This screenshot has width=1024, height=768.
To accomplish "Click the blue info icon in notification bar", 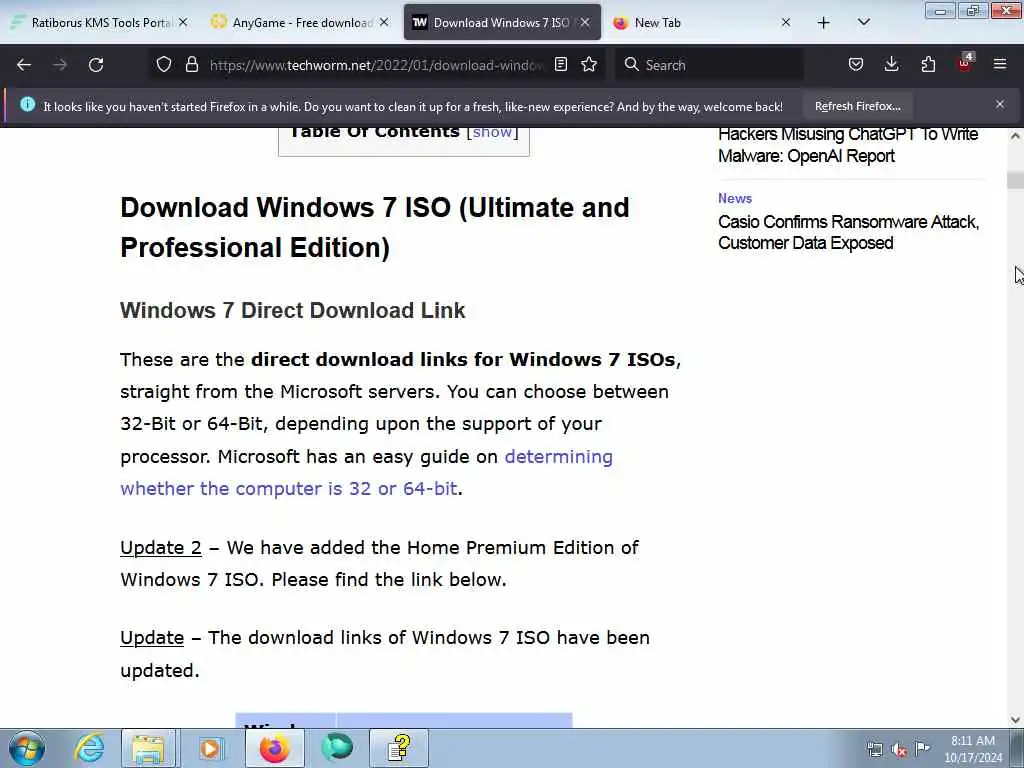I will (27, 104).
